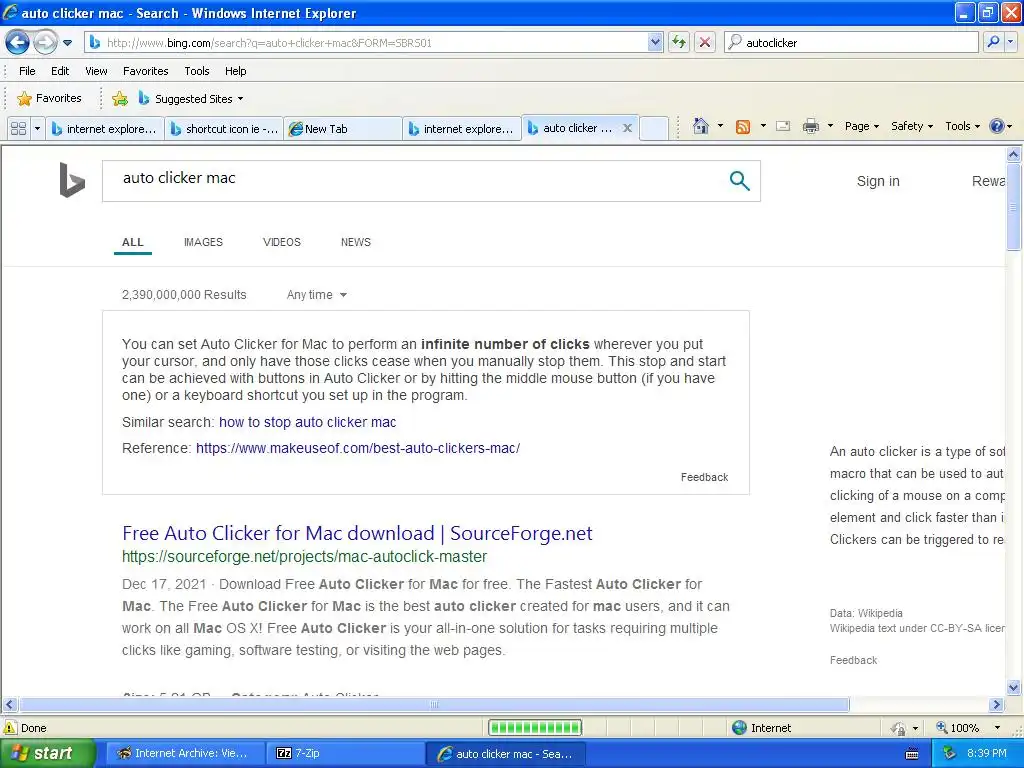Image resolution: width=1024 pixels, height=768 pixels.
Task: Run browser search with magnifier button
Action: 993,42
